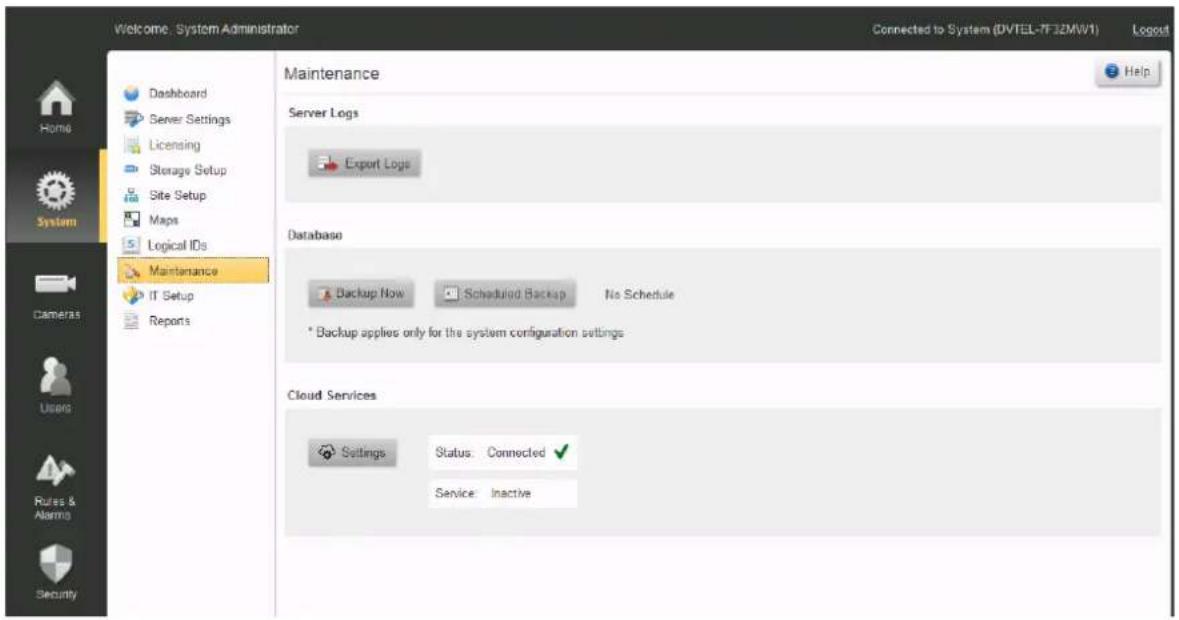Click Backup Now button

tap(362, 293)
